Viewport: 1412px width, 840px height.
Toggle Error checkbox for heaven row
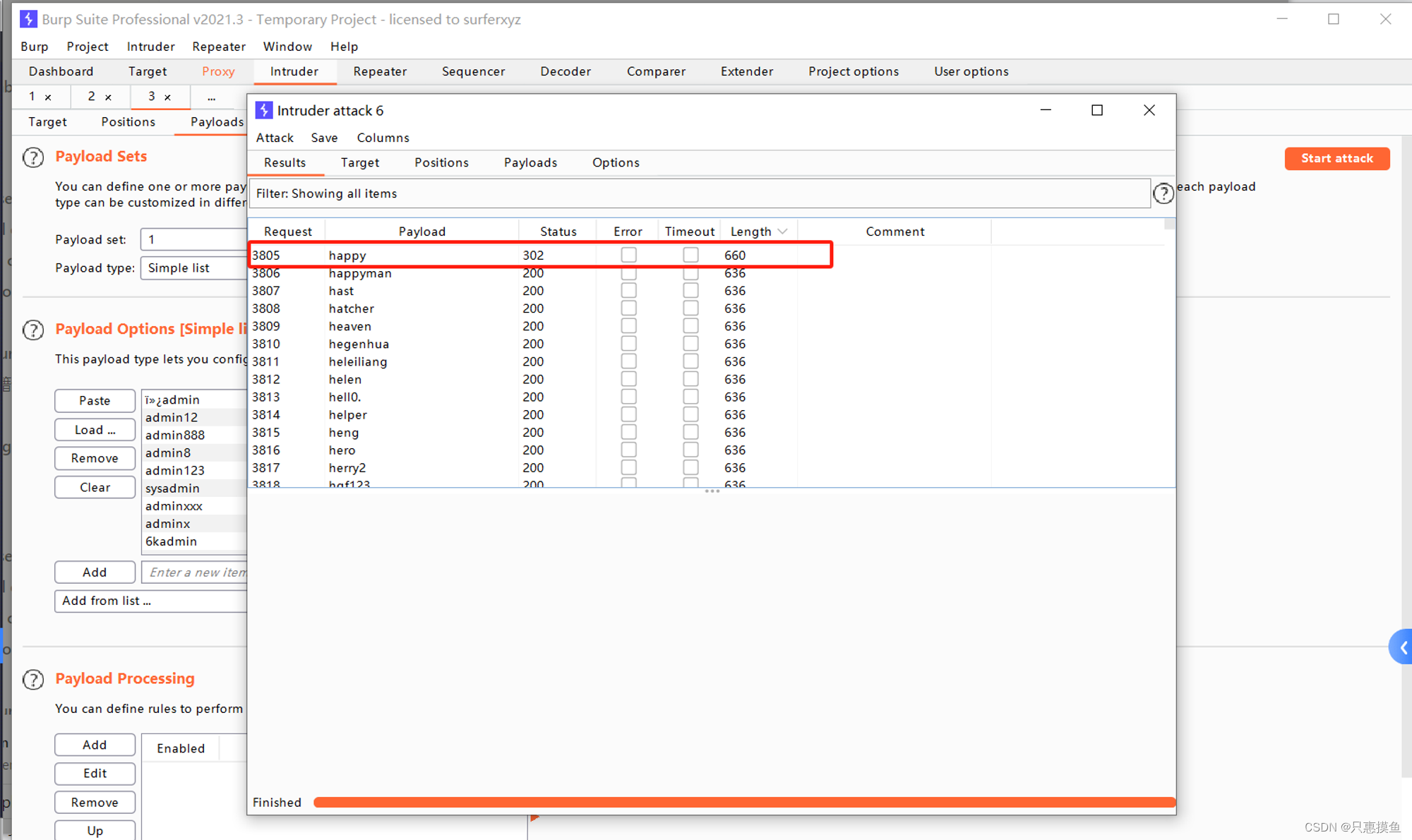pyautogui.click(x=628, y=325)
